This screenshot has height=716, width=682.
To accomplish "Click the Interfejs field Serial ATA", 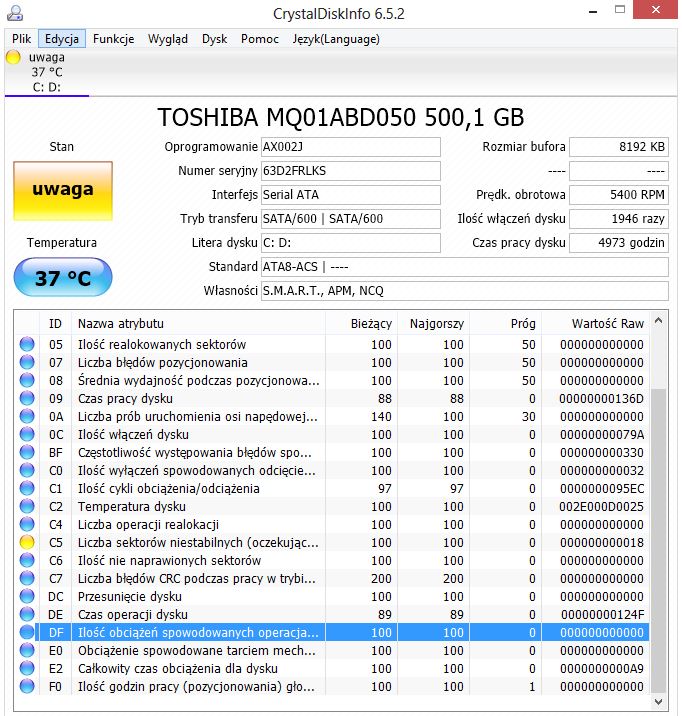I will [351, 195].
